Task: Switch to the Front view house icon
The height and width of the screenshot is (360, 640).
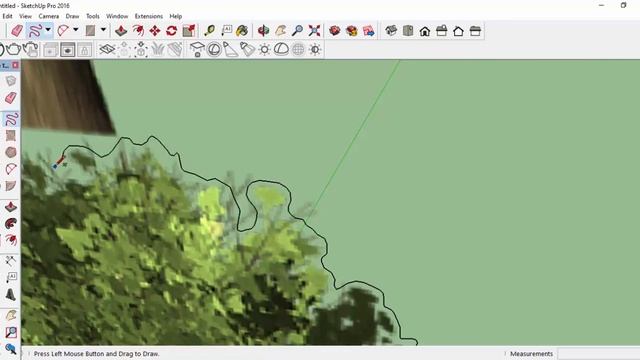Action: pos(425,31)
